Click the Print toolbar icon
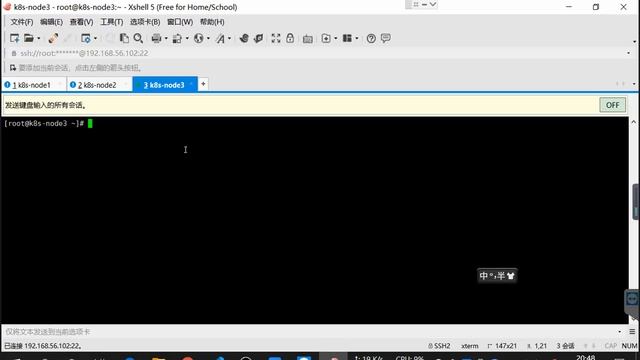Image resolution: width=640 pixels, height=360 pixels. pyautogui.click(x=156, y=38)
